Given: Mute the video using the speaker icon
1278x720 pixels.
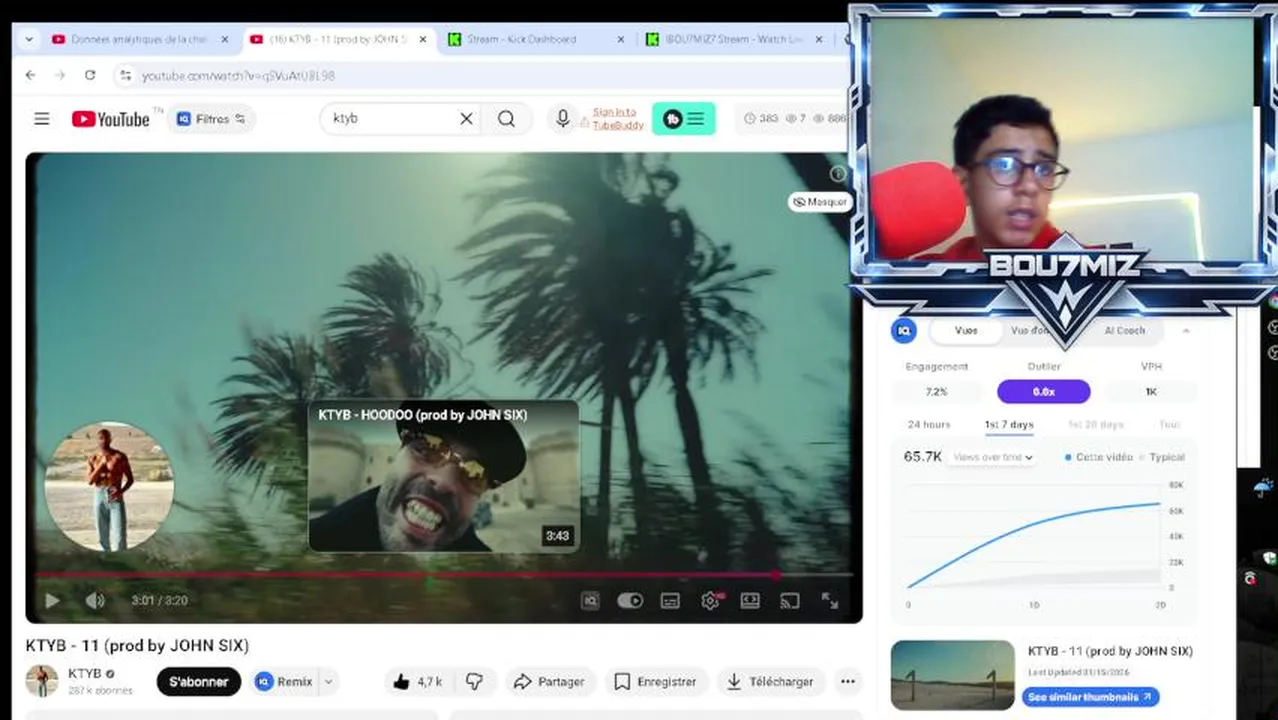Looking at the screenshot, I should coord(95,601).
